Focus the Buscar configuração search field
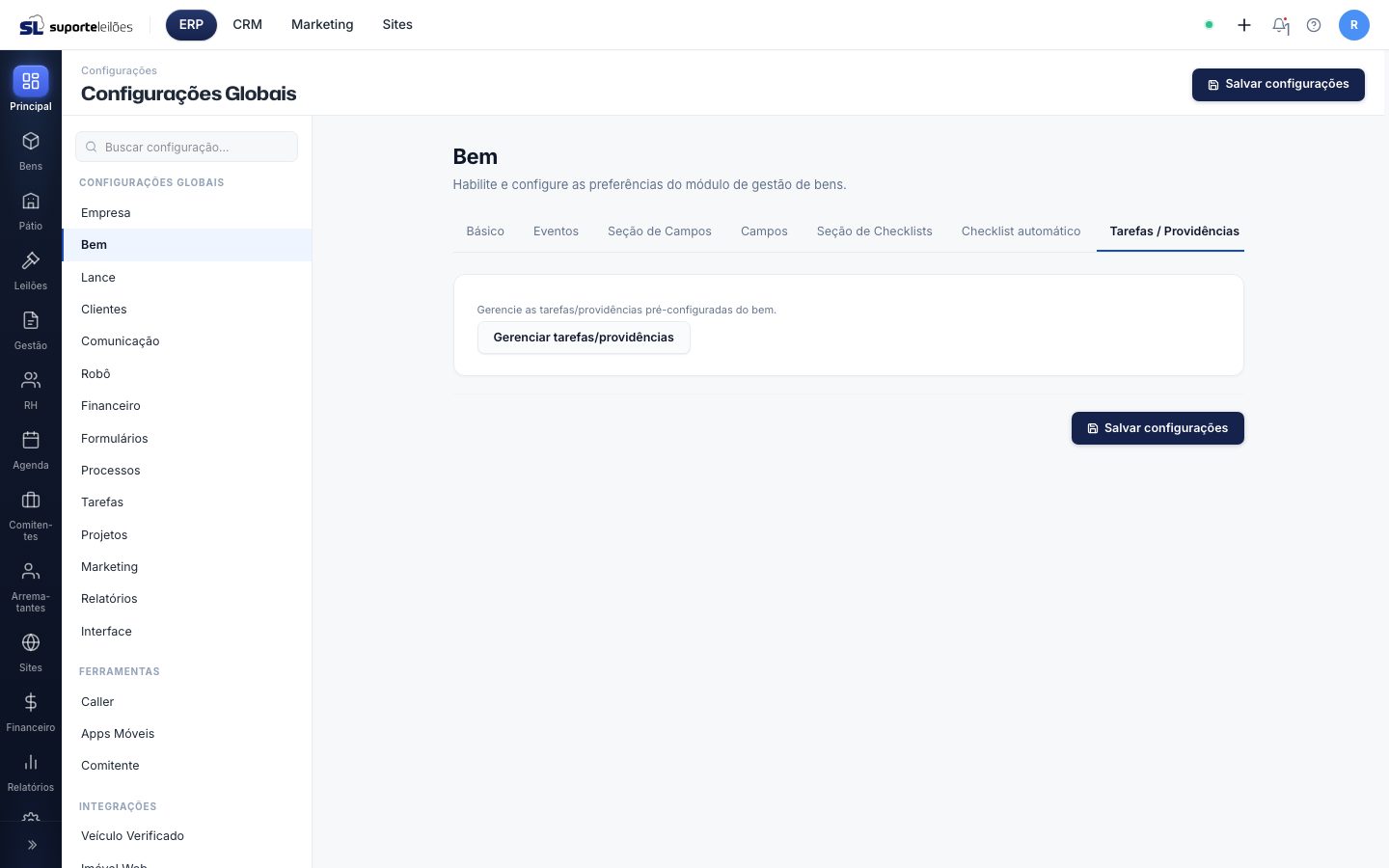Viewport: 1389px width, 868px height. pyautogui.click(x=186, y=147)
